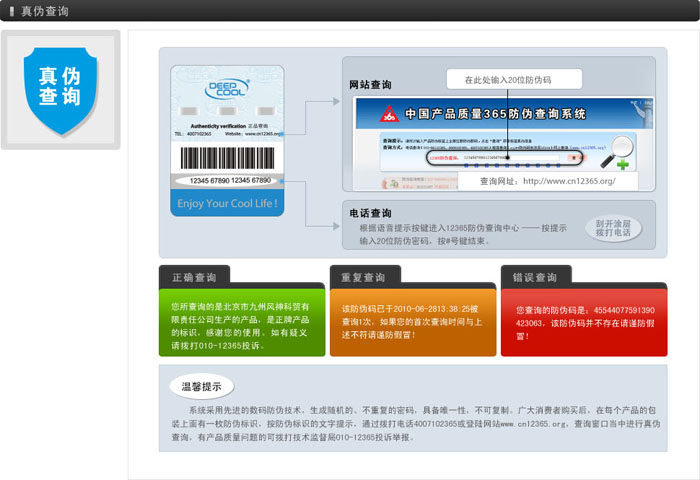This screenshot has height=480, width=700.
Task: Select the 正确查询 tab
Action: pos(194,277)
